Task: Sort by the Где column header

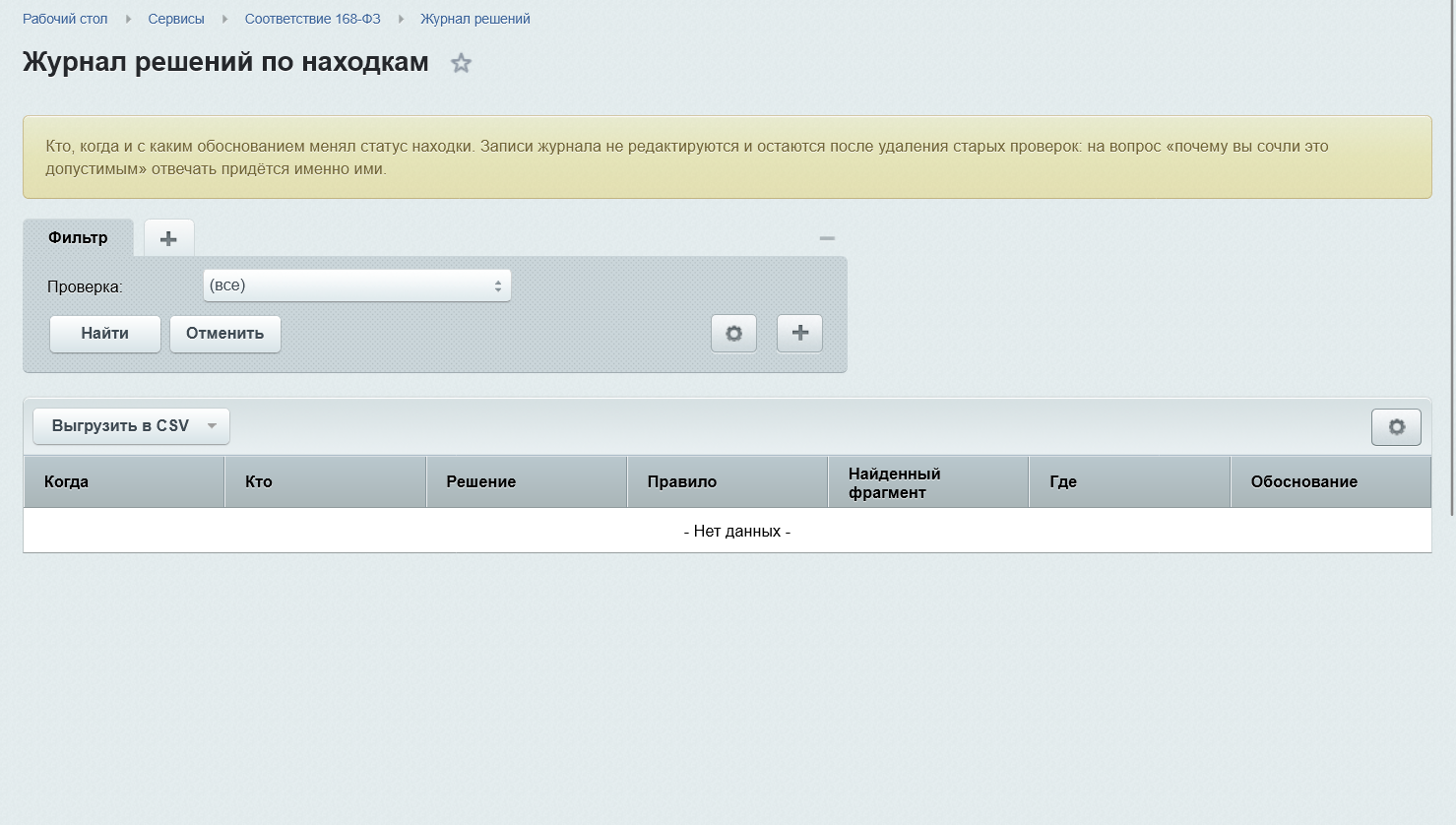Action: point(1130,482)
